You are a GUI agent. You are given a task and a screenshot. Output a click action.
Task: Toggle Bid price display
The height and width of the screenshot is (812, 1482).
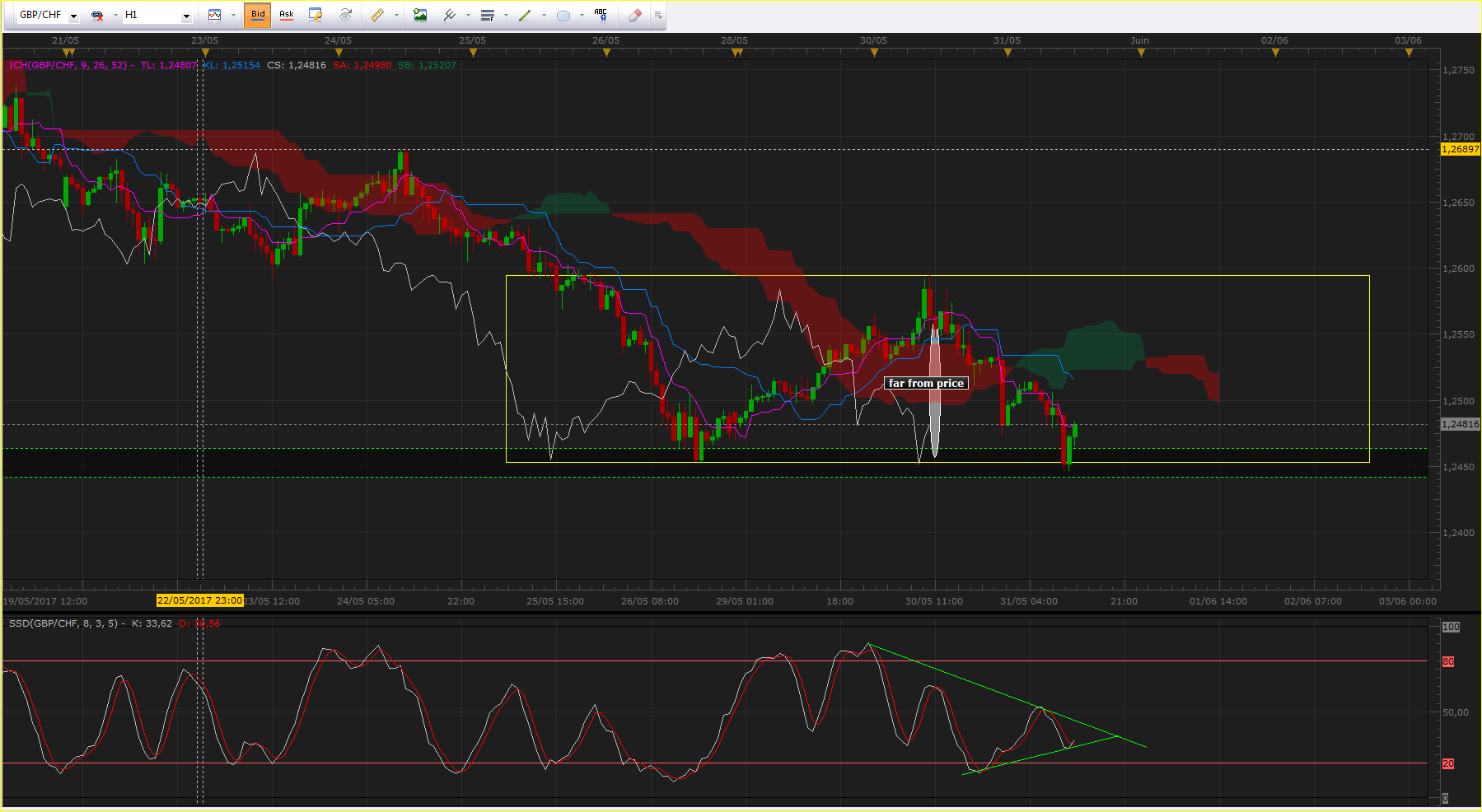pyautogui.click(x=258, y=15)
